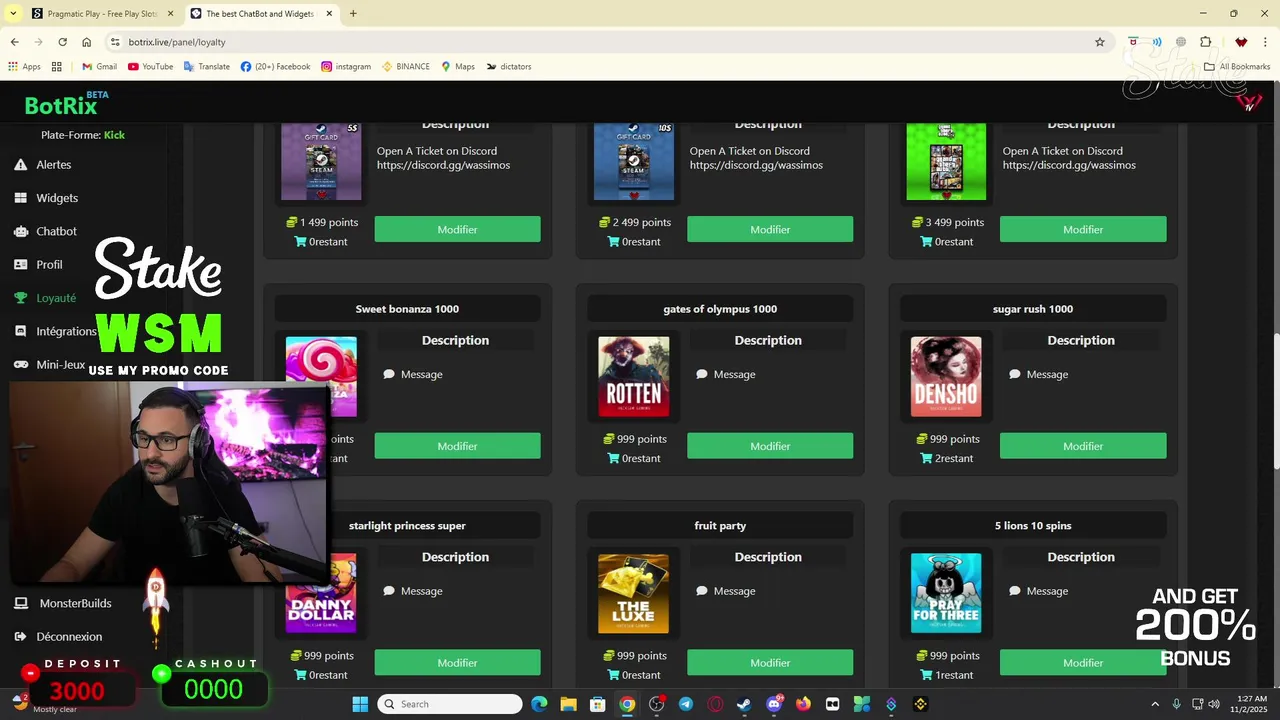Click the green GTA gift card image

[946, 162]
